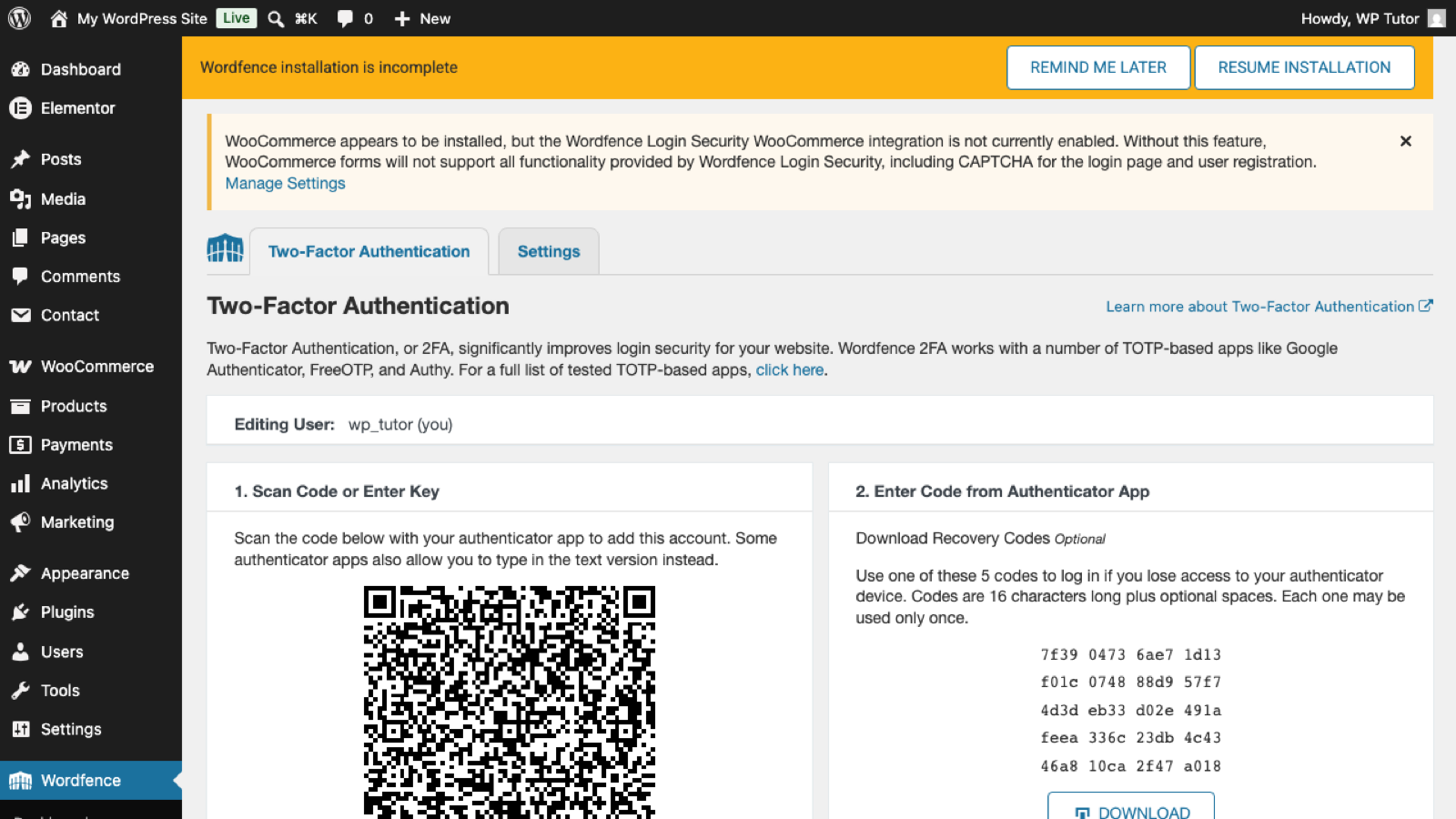The width and height of the screenshot is (1456, 819).
Task: Click the Tools wrench icon
Action: (20, 691)
